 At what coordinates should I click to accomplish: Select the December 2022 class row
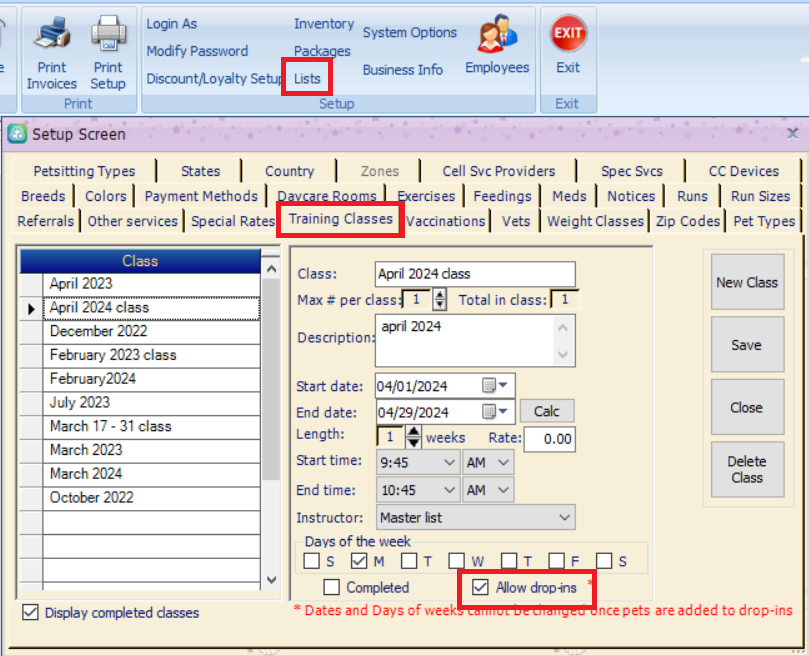(x=152, y=331)
